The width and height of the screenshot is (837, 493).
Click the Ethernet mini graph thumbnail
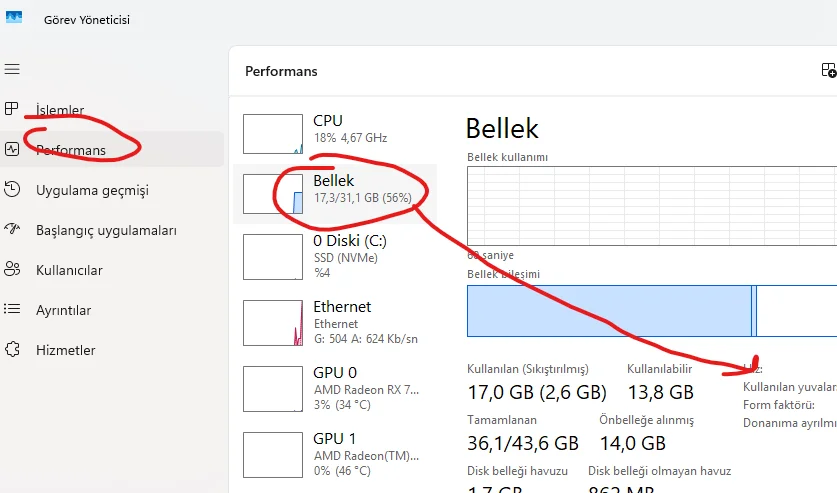tap(273, 322)
